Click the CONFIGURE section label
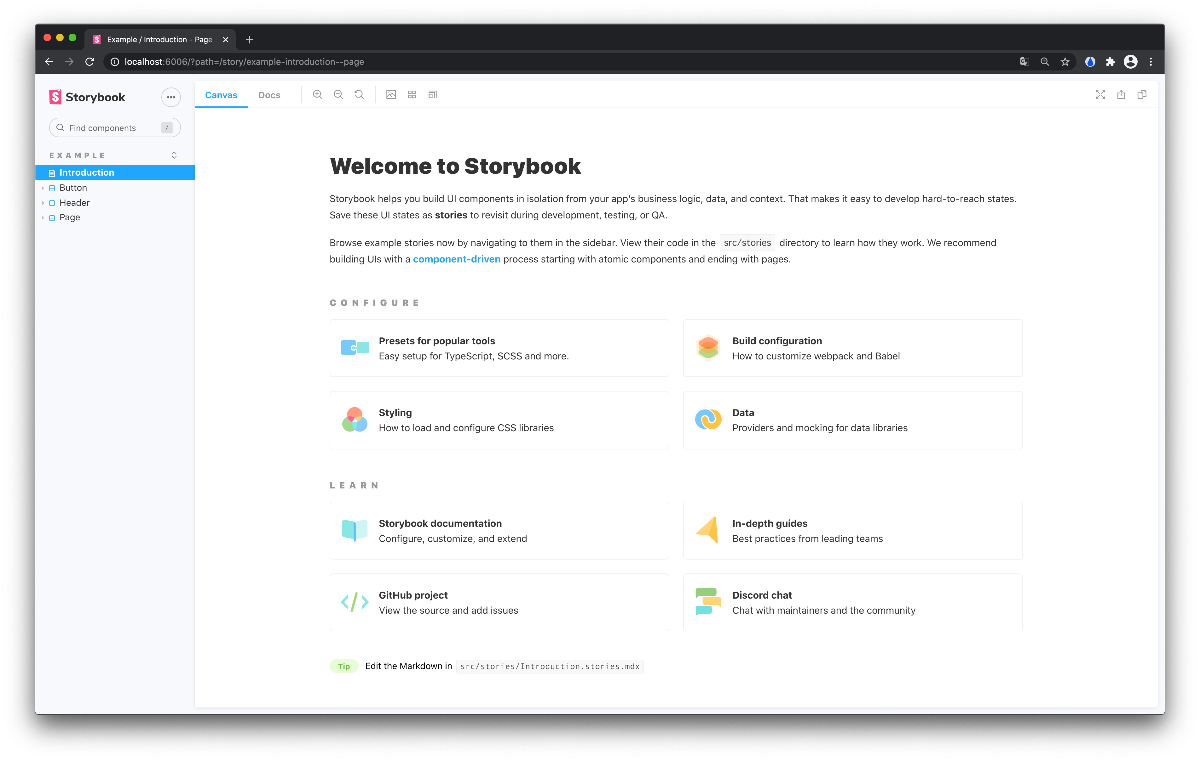Viewport: 1200px width, 761px height. tap(375, 303)
